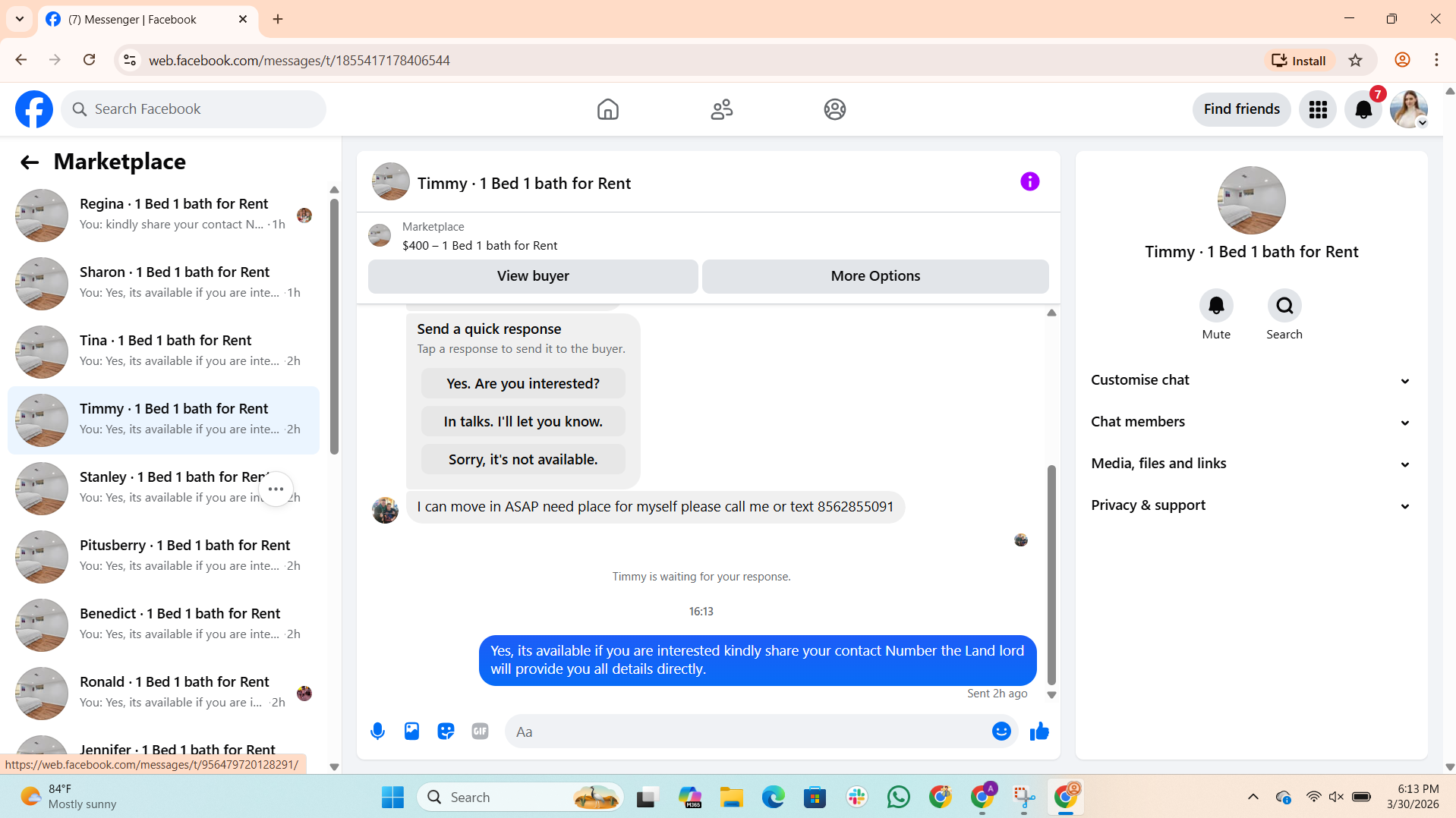Open Timmy's large avatar in info panel
This screenshot has width=1456, height=818.
1251,200
